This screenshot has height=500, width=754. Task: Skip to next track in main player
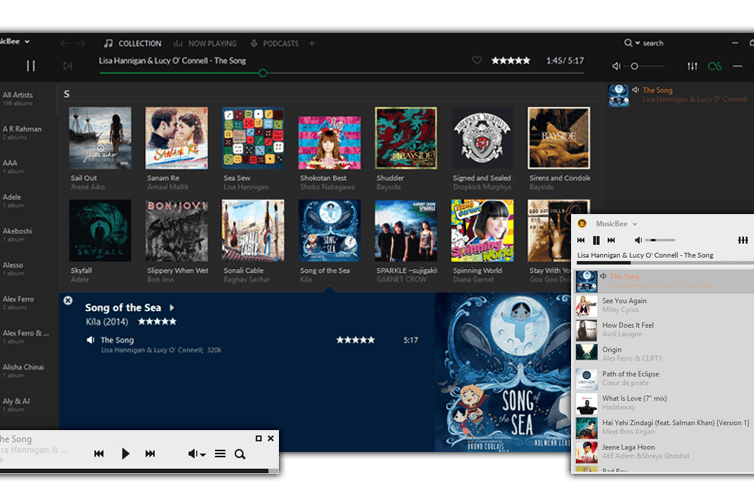68,66
